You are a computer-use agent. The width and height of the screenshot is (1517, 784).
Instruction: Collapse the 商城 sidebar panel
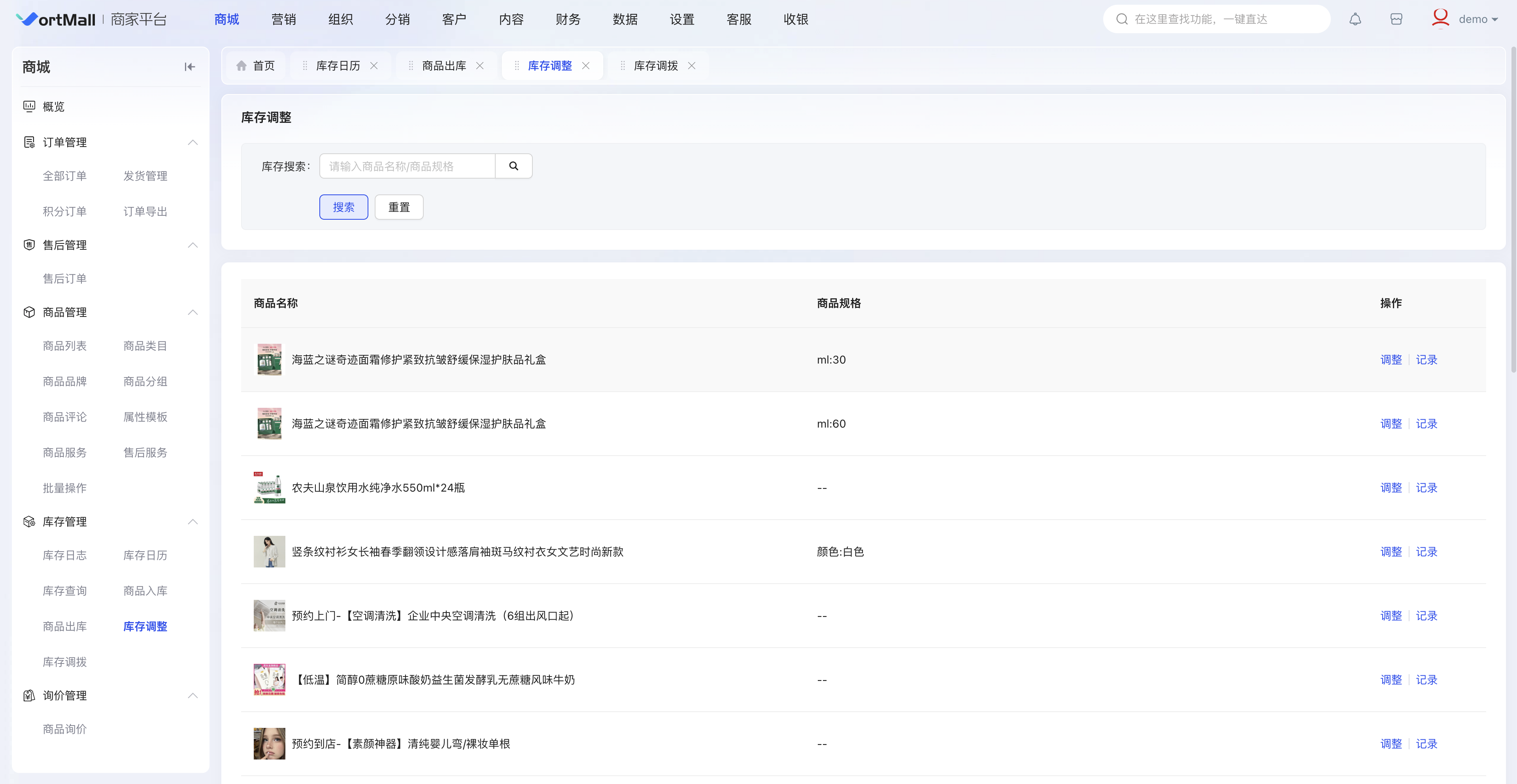(x=190, y=67)
